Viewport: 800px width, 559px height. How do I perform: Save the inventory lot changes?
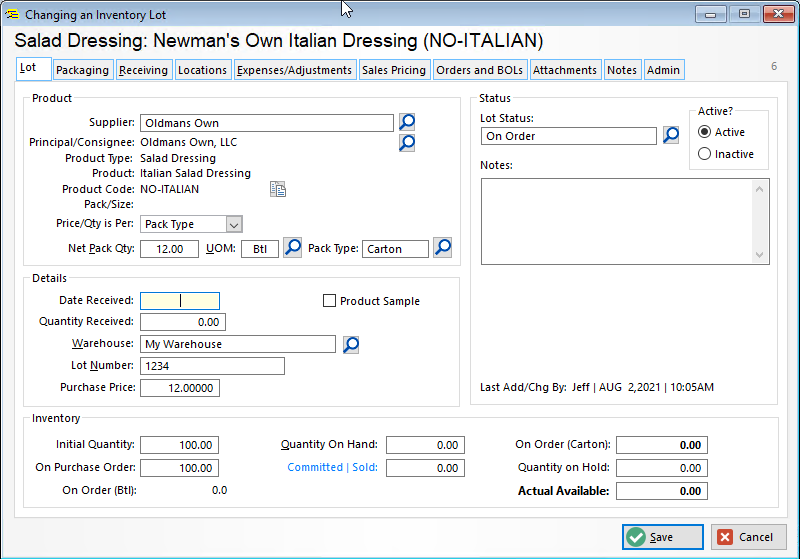pyautogui.click(x=663, y=537)
